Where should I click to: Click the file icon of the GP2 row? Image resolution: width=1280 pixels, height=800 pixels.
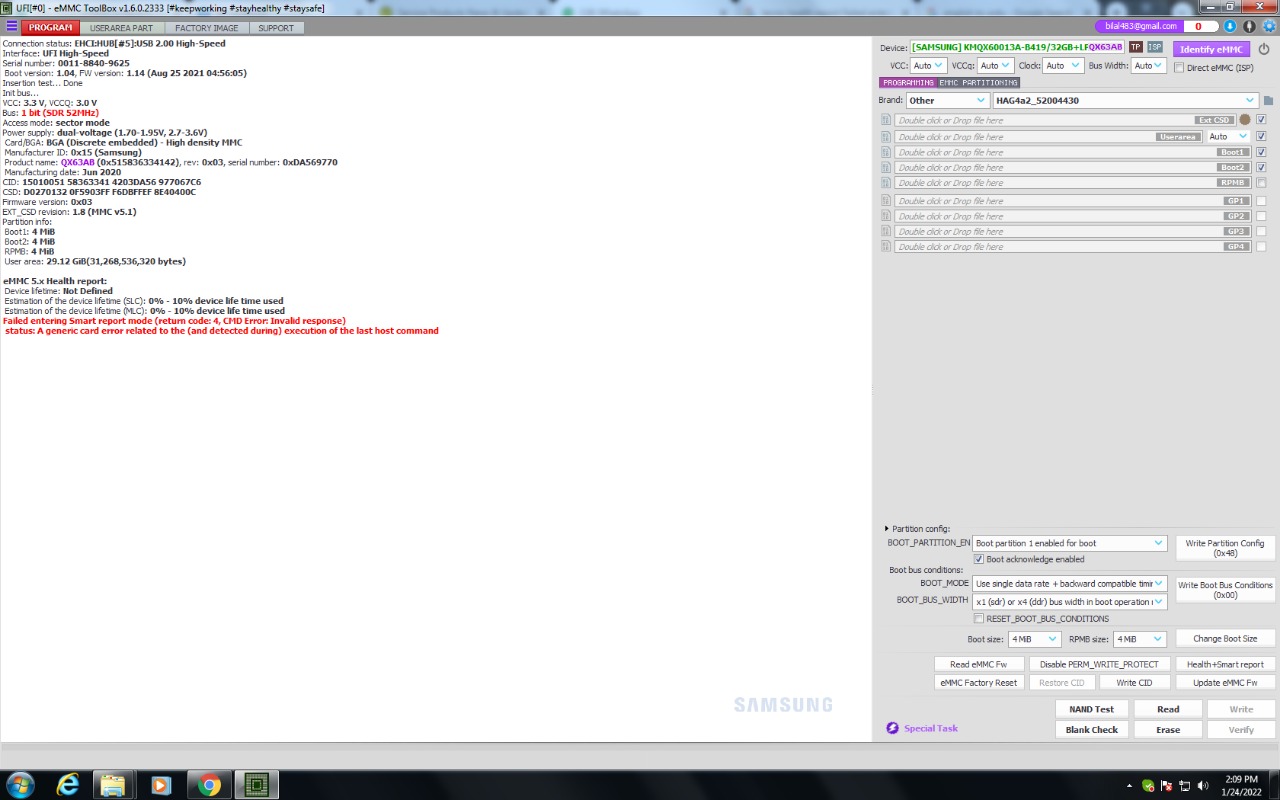point(886,216)
